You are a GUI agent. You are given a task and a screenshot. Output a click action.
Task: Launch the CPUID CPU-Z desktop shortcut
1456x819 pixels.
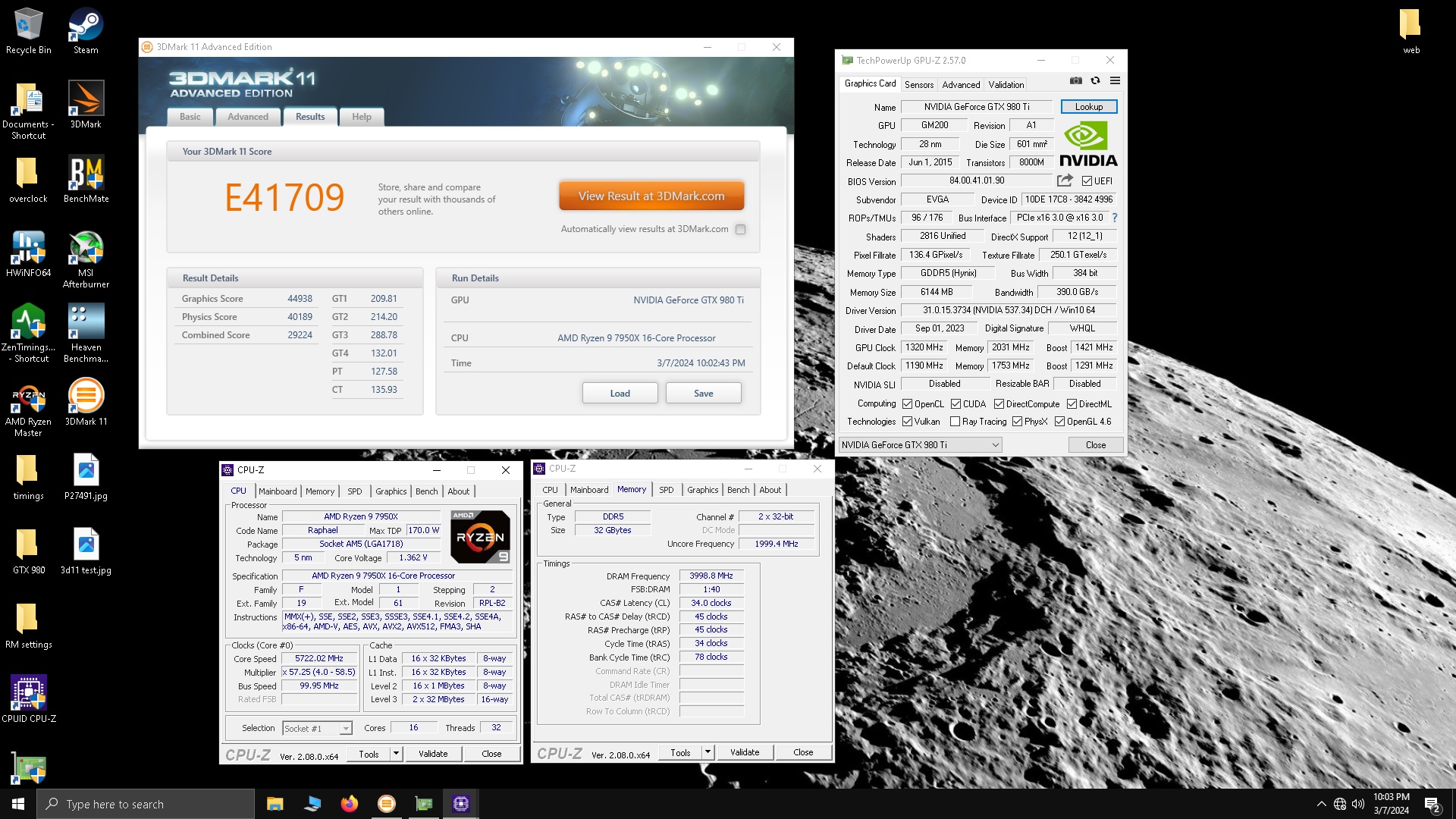28,699
